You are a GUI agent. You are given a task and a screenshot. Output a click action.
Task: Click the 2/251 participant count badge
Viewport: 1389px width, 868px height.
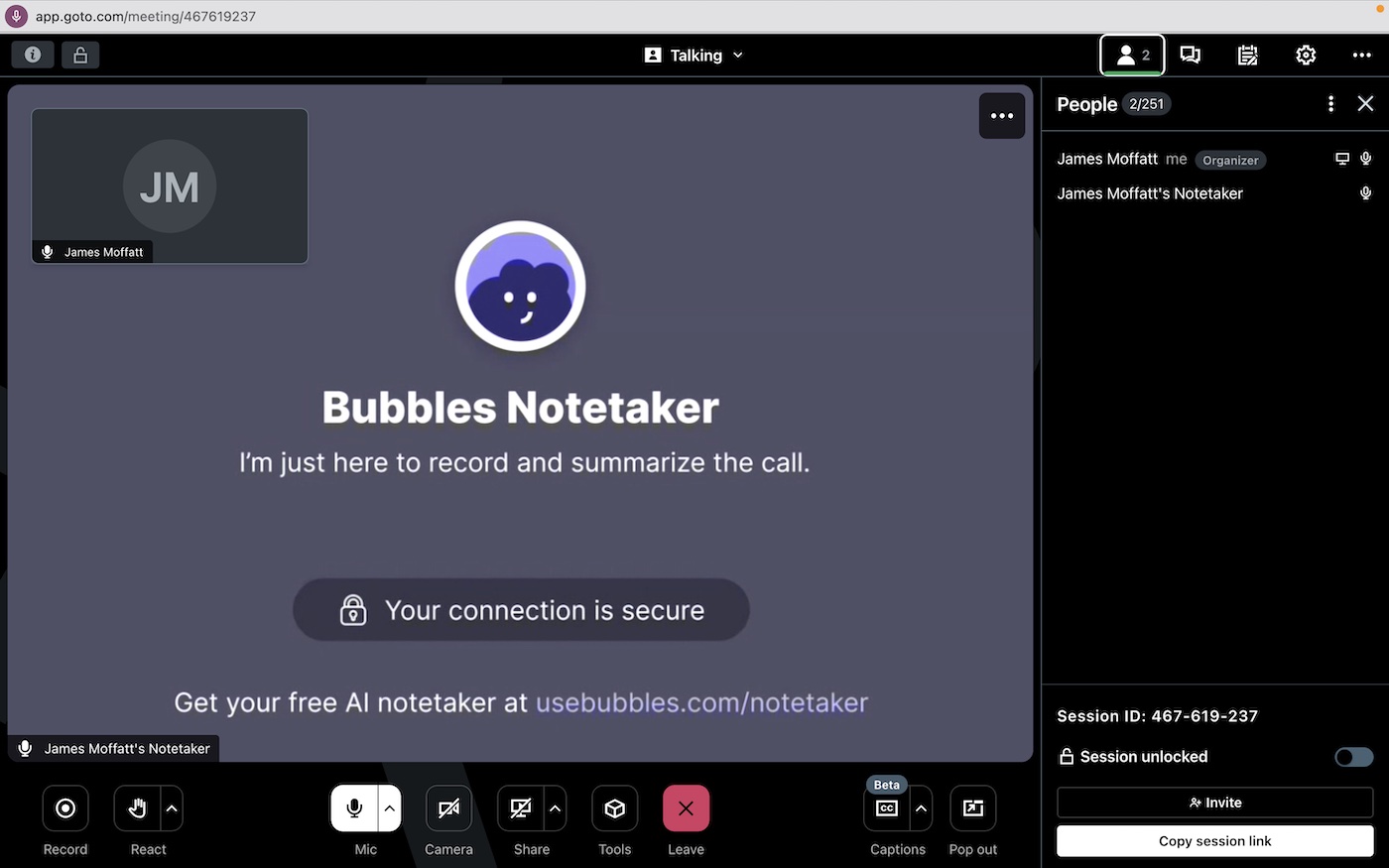tap(1146, 104)
